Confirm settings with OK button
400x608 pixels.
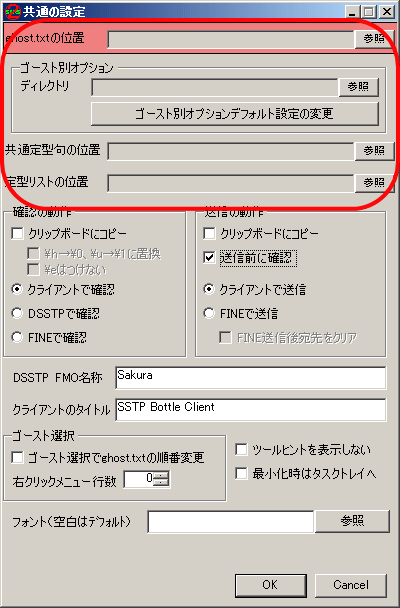pos(271,585)
